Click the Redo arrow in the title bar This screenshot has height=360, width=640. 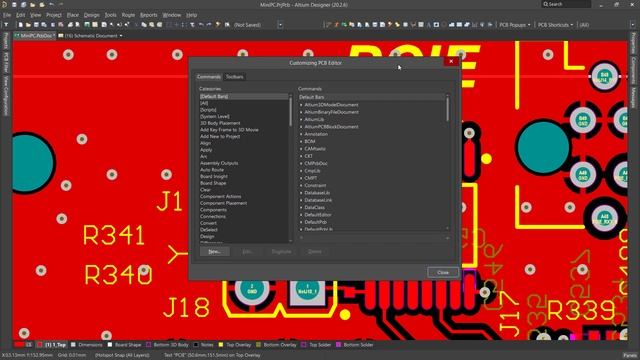click(61, 4)
